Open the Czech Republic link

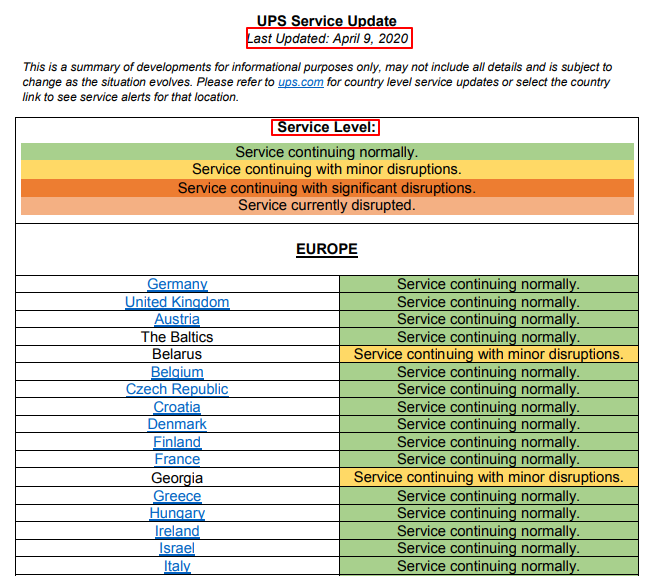[x=177, y=389]
